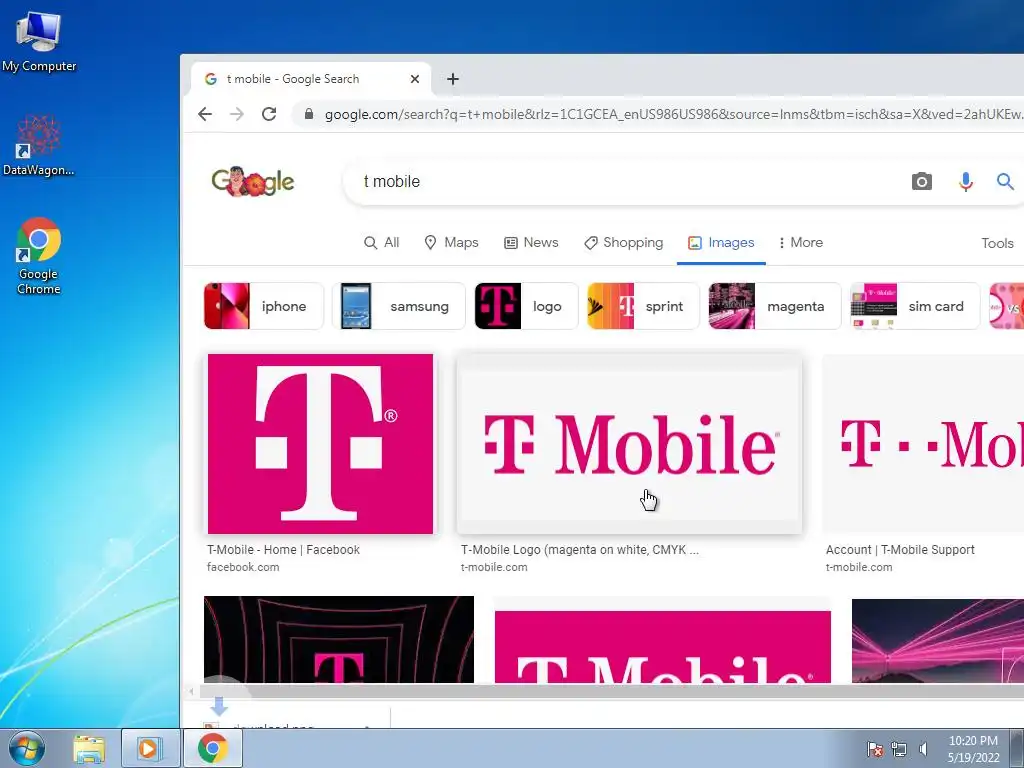Click the taskbar clock showing 10:20 PM
Viewport: 1024px width, 768px height.
[973, 749]
